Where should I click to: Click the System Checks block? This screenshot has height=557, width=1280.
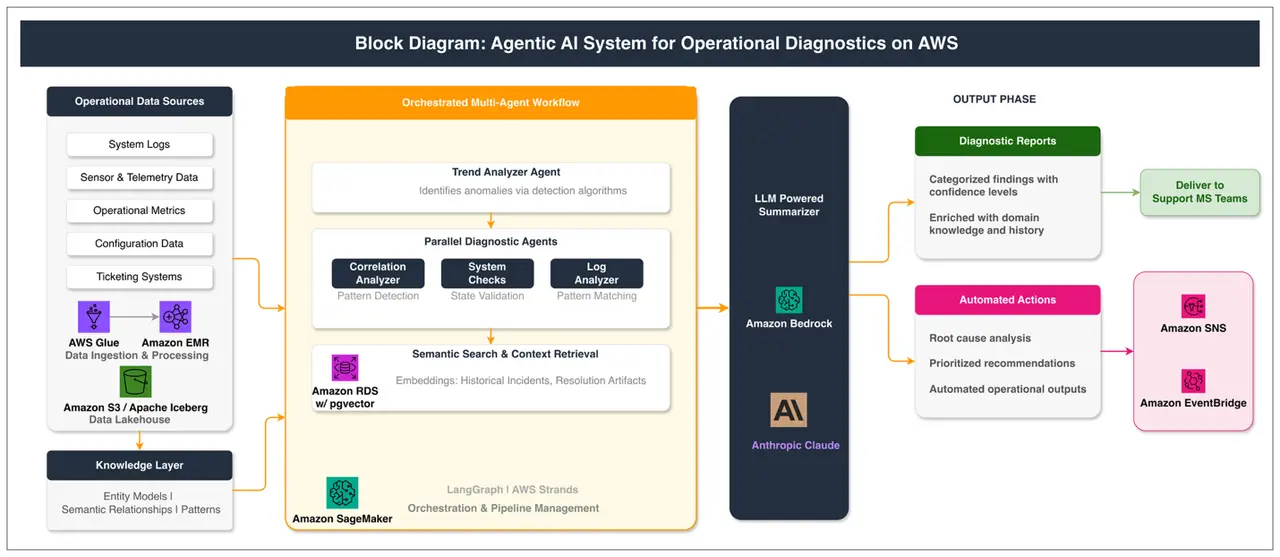487,274
